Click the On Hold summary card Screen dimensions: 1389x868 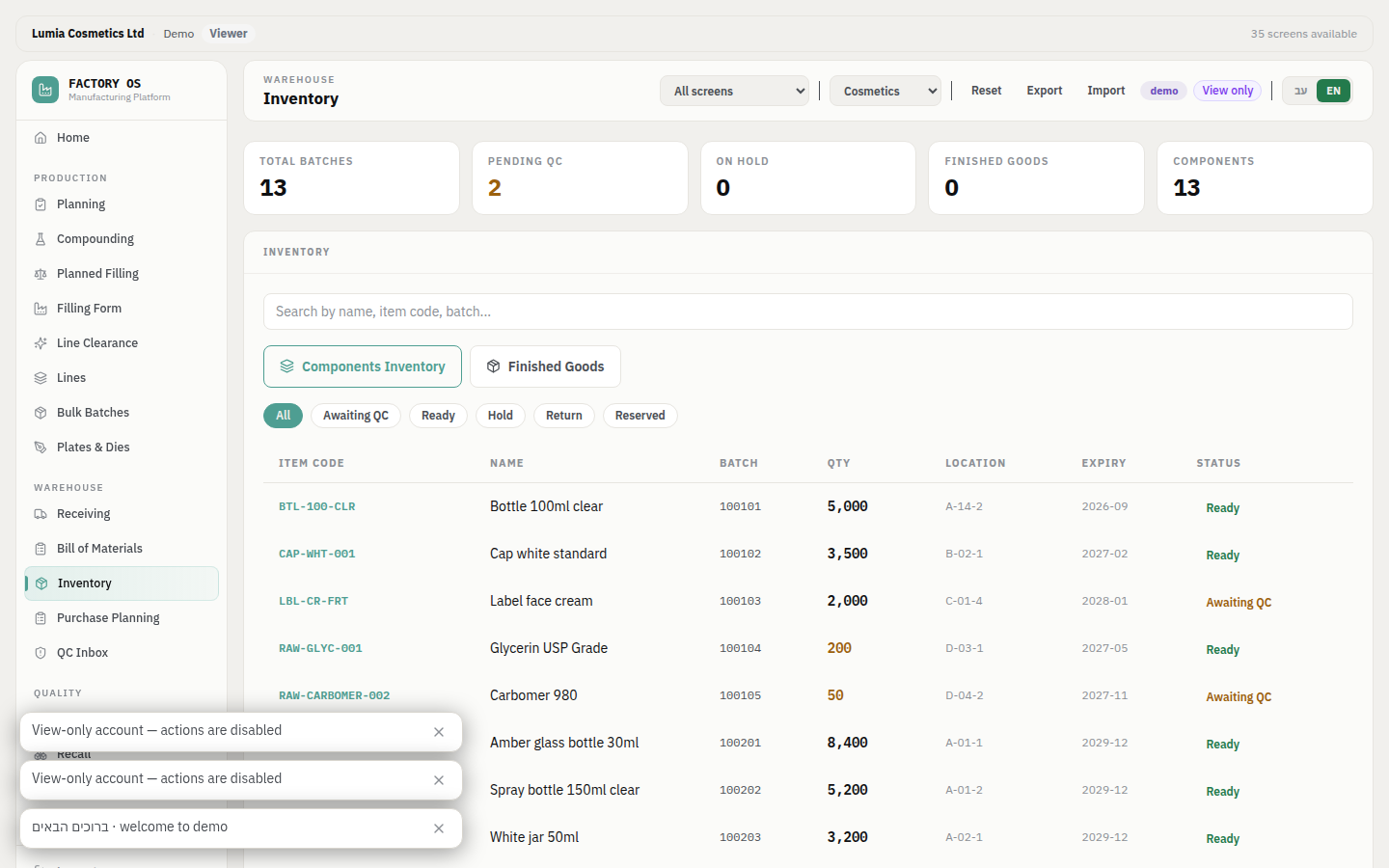[x=808, y=178]
